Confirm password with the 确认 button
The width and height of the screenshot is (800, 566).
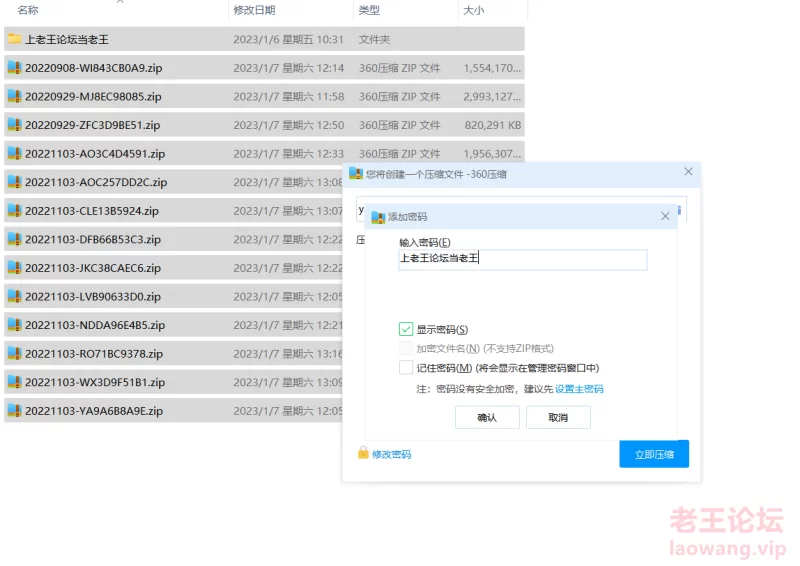(x=487, y=417)
